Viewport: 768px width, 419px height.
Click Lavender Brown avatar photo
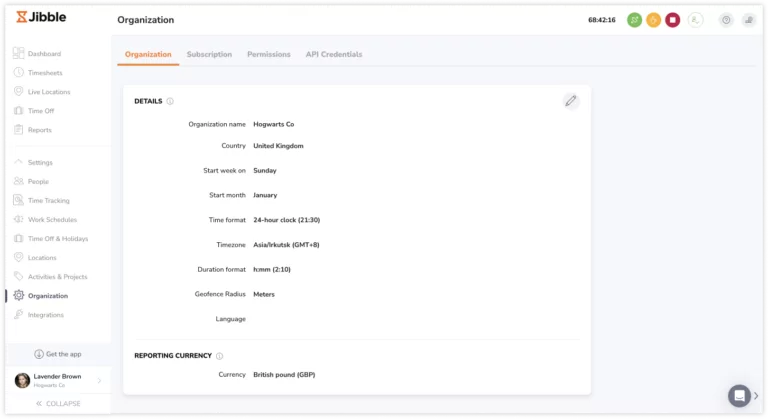point(22,380)
